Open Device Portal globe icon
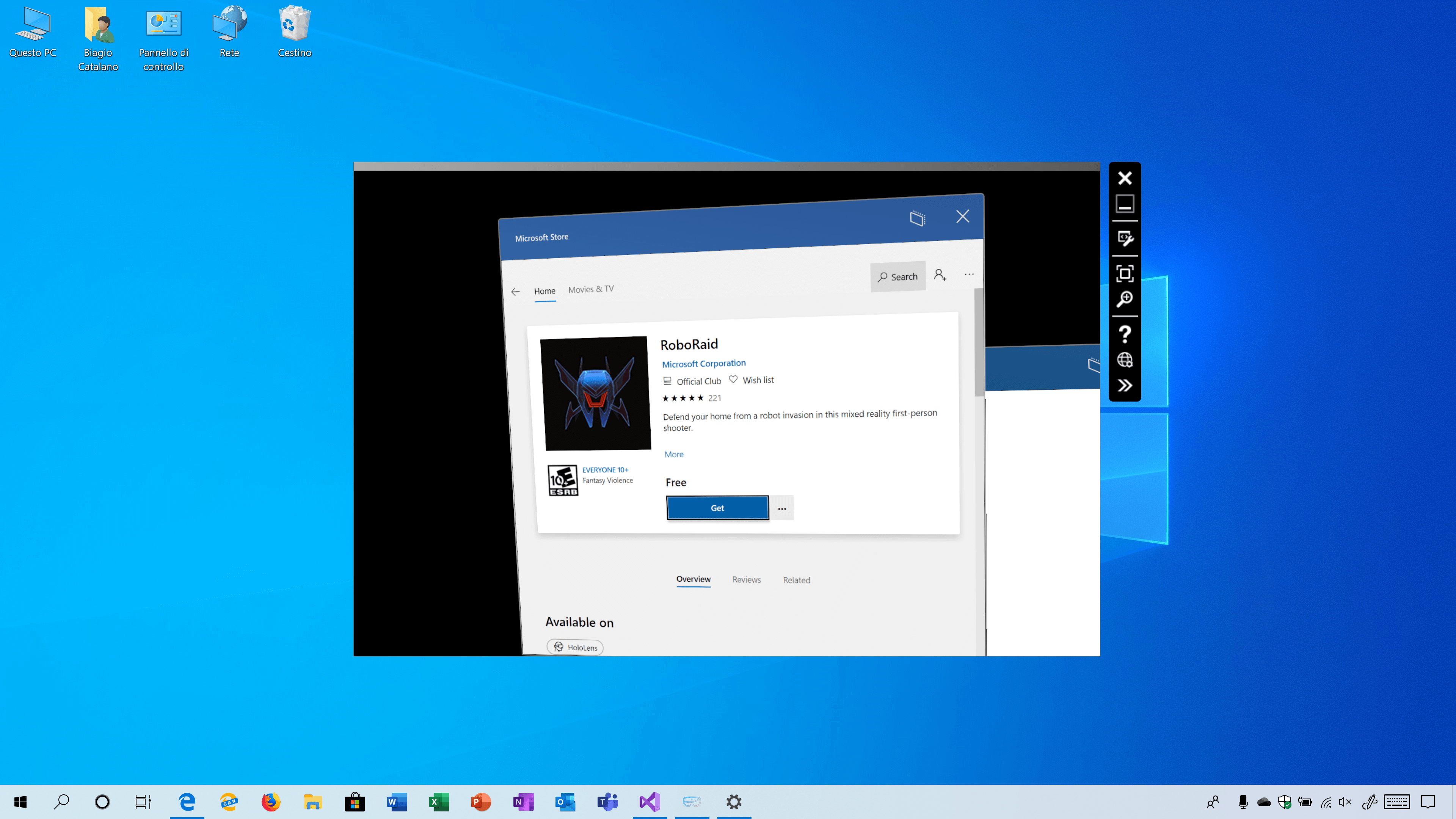Viewport: 1456px width, 819px height. (x=1125, y=360)
